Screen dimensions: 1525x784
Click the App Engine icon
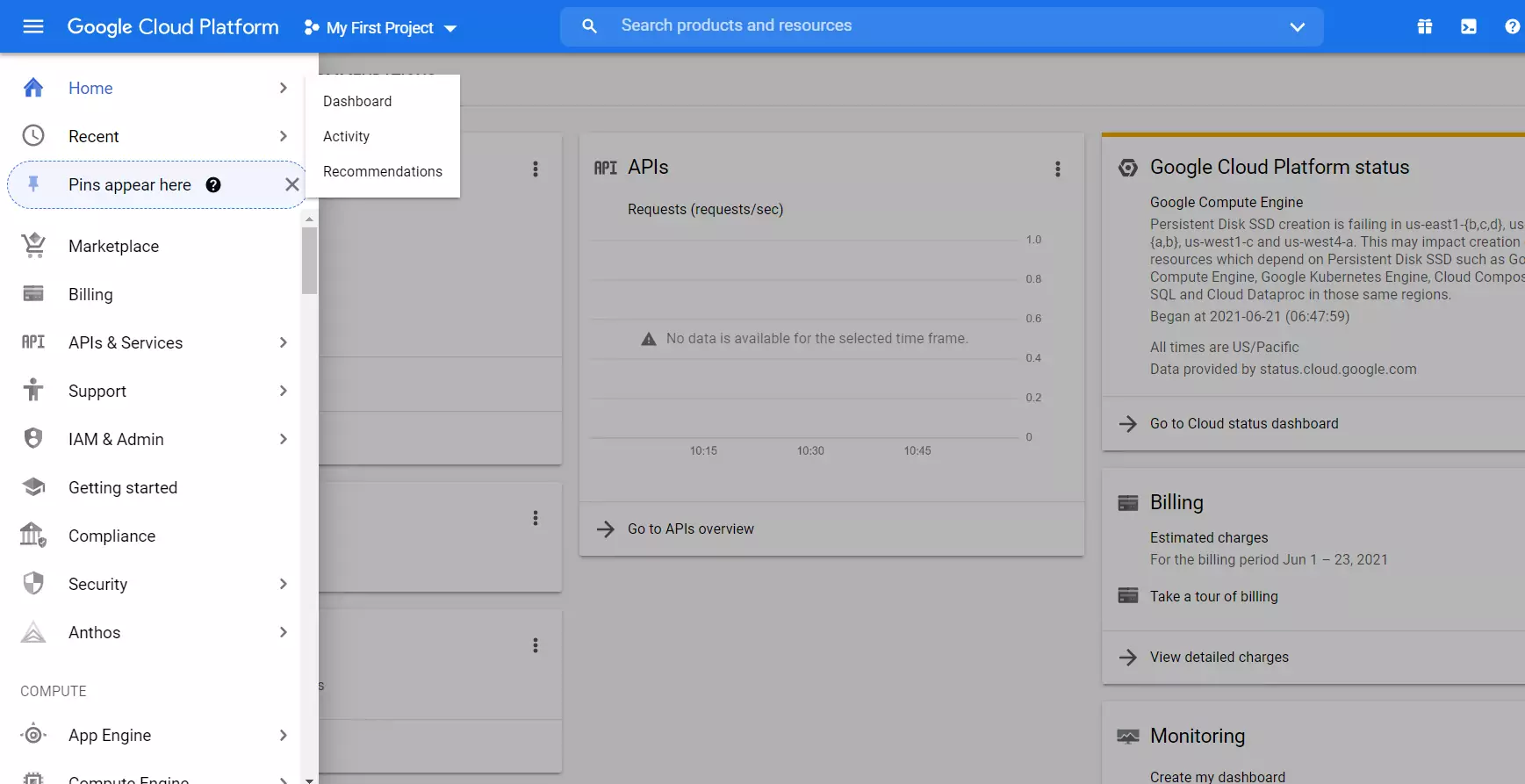point(33,734)
